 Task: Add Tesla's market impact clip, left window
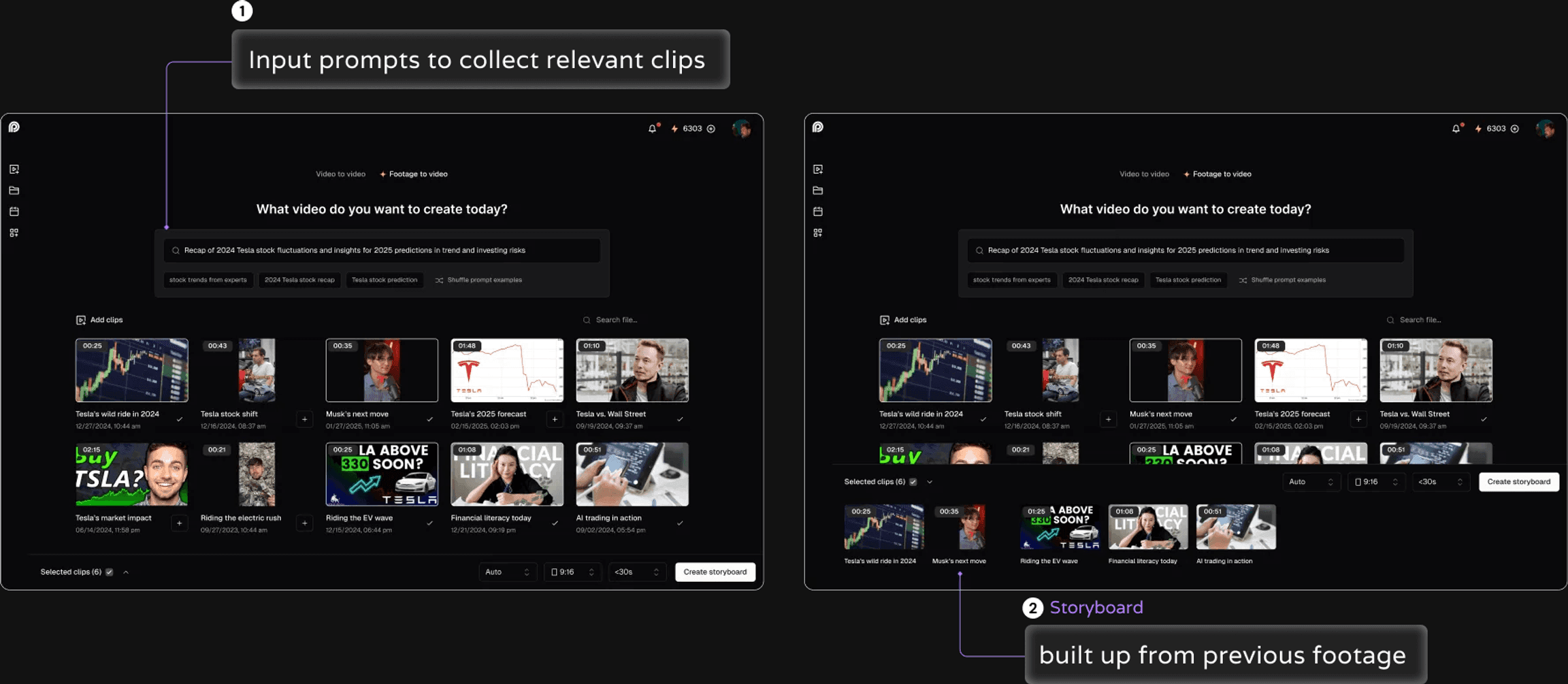click(180, 523)
